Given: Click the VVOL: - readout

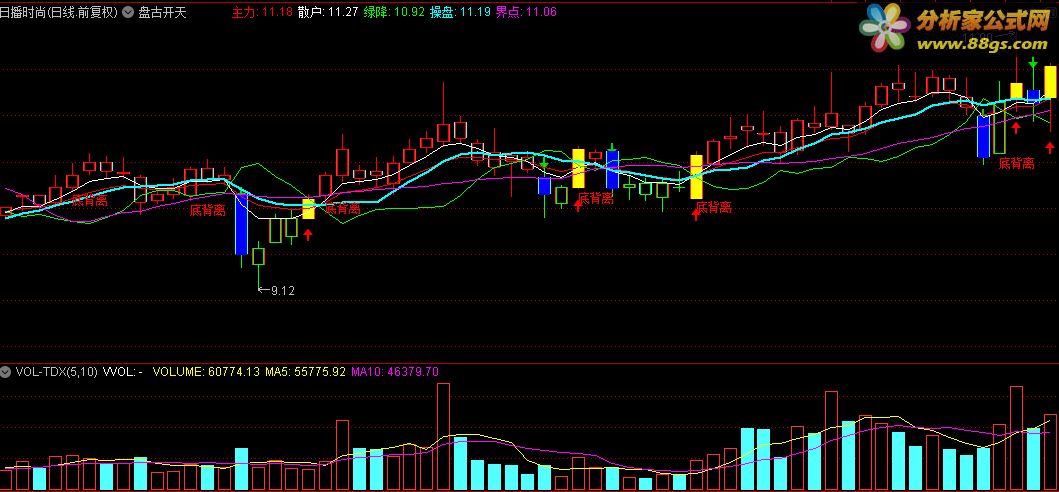Looking at the screenshot, I should click(x=122, y=371).
